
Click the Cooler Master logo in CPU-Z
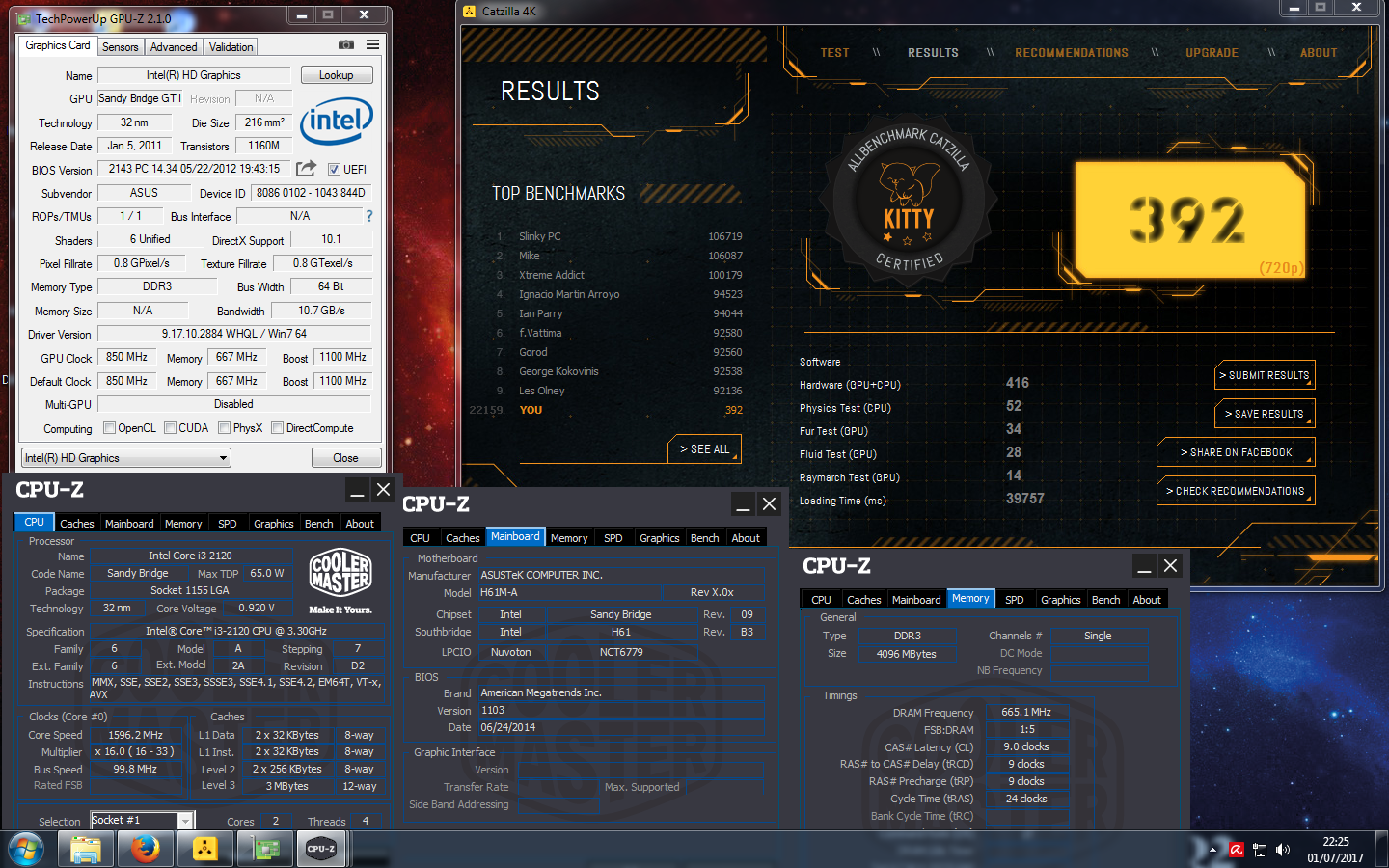pyautogui.click(x=340, y=582)
